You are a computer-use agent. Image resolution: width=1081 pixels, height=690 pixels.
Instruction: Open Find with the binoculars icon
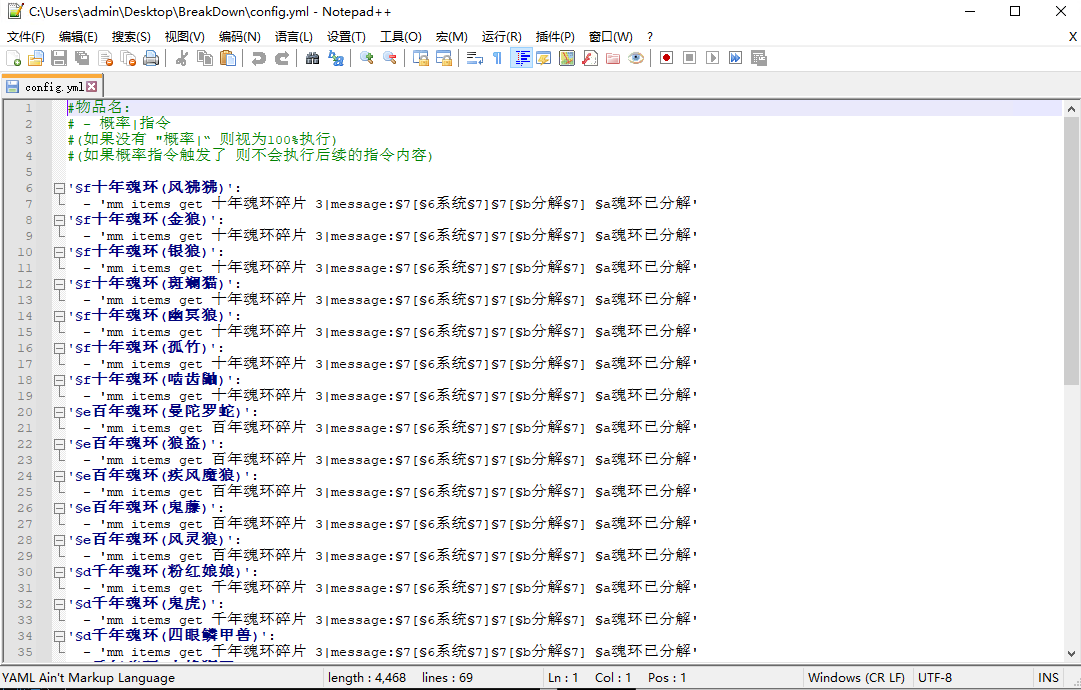(x=313, y=58)
